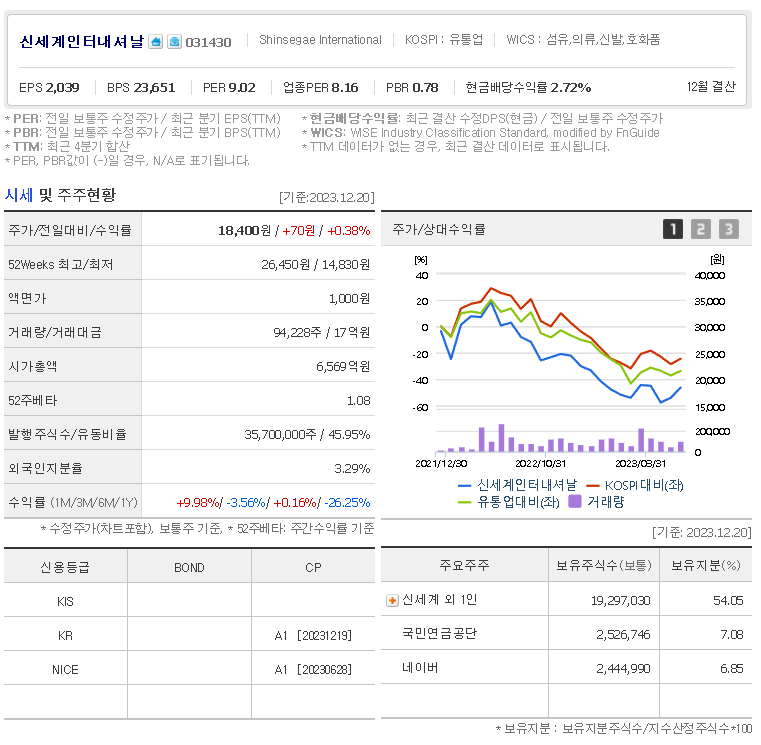Expand the 신세계 외 1인 shareholder row
This screenshot has width=761, height=745.
392,601
